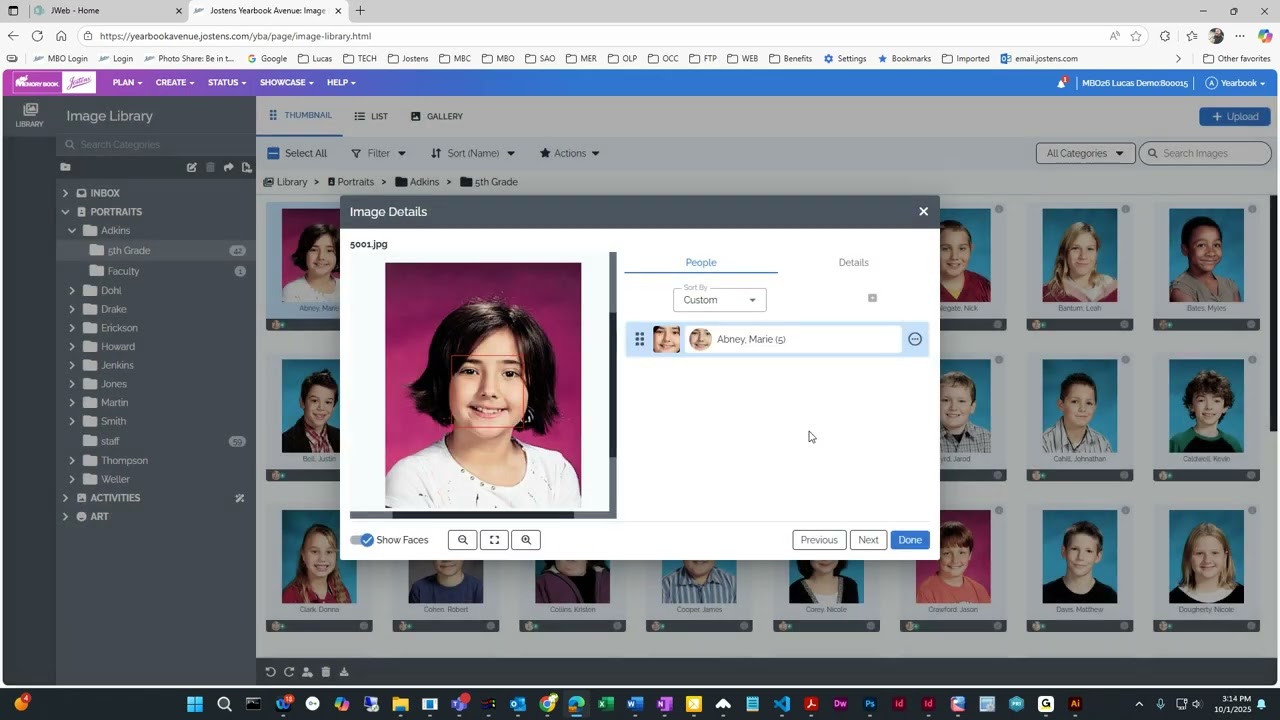Screen dimensions: 1280x720
Task: Expand the ACTIVITIES category
Action: pos(65,498)
